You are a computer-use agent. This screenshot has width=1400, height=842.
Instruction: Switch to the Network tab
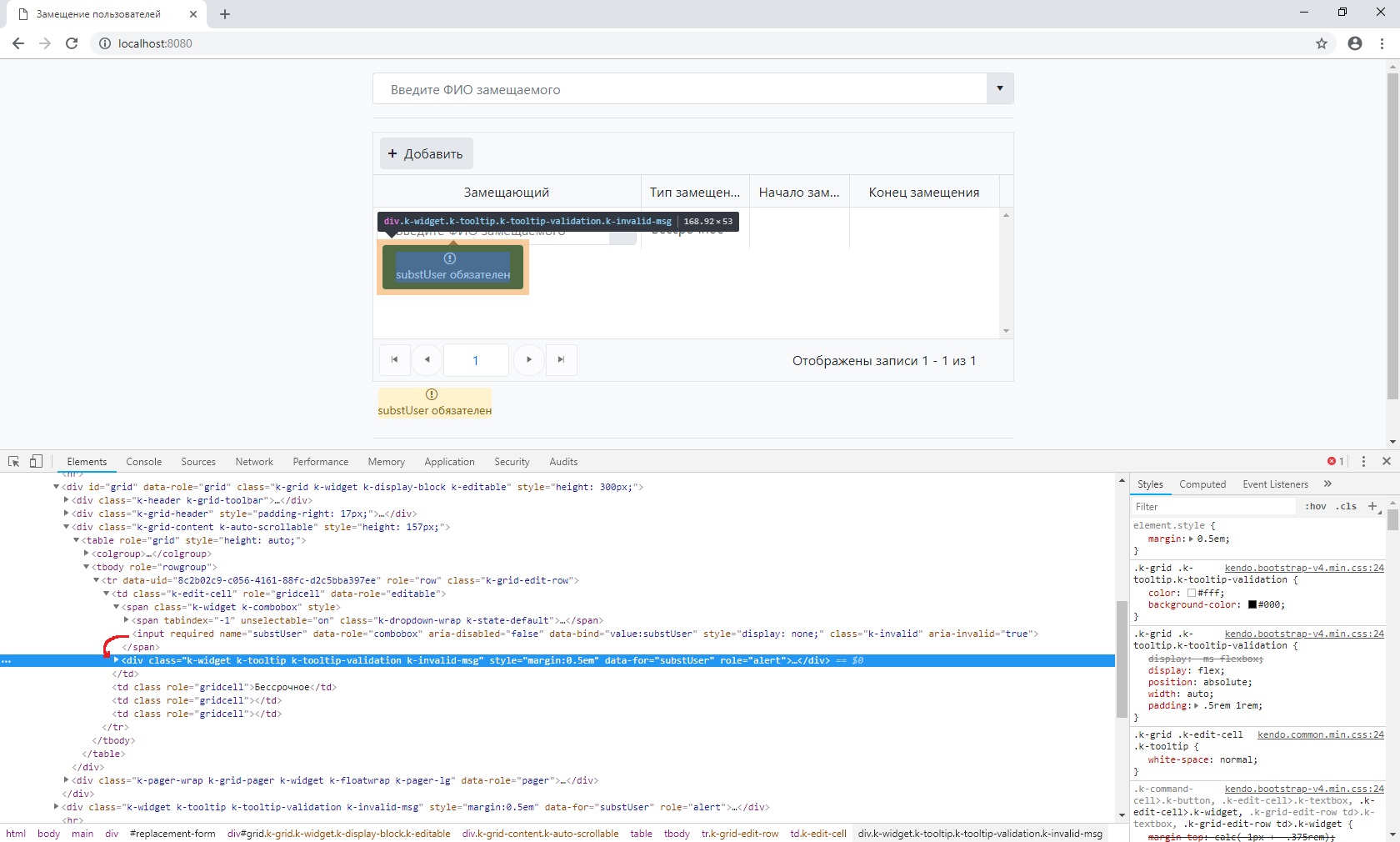254,461
